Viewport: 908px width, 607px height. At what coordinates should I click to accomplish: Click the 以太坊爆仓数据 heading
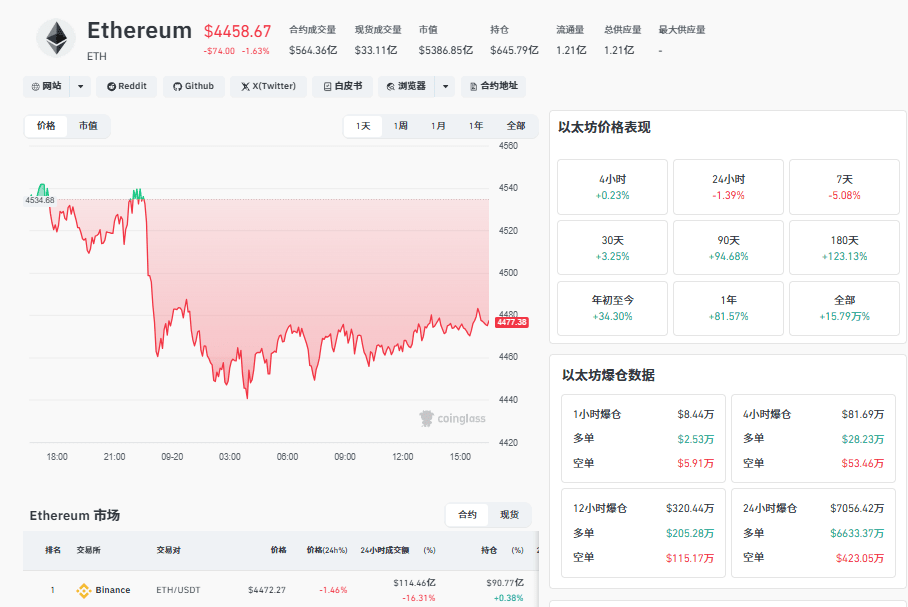coord(609,375)
